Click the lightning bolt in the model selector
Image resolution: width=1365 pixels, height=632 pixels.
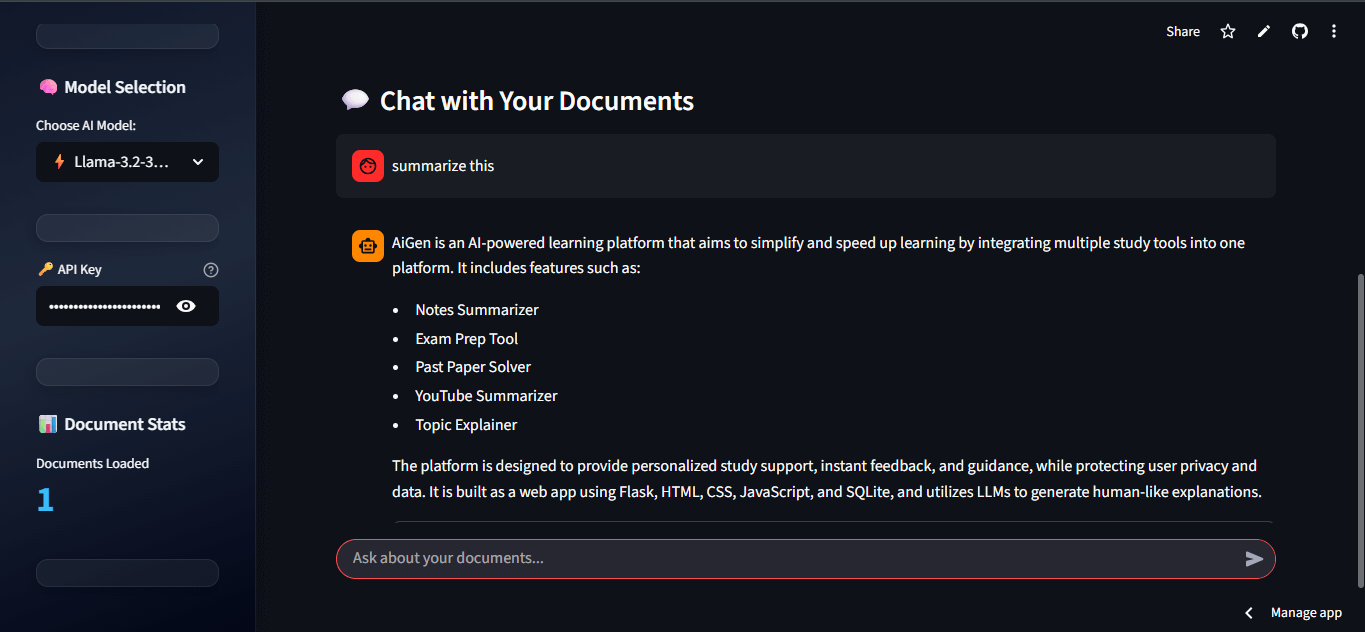57,161
